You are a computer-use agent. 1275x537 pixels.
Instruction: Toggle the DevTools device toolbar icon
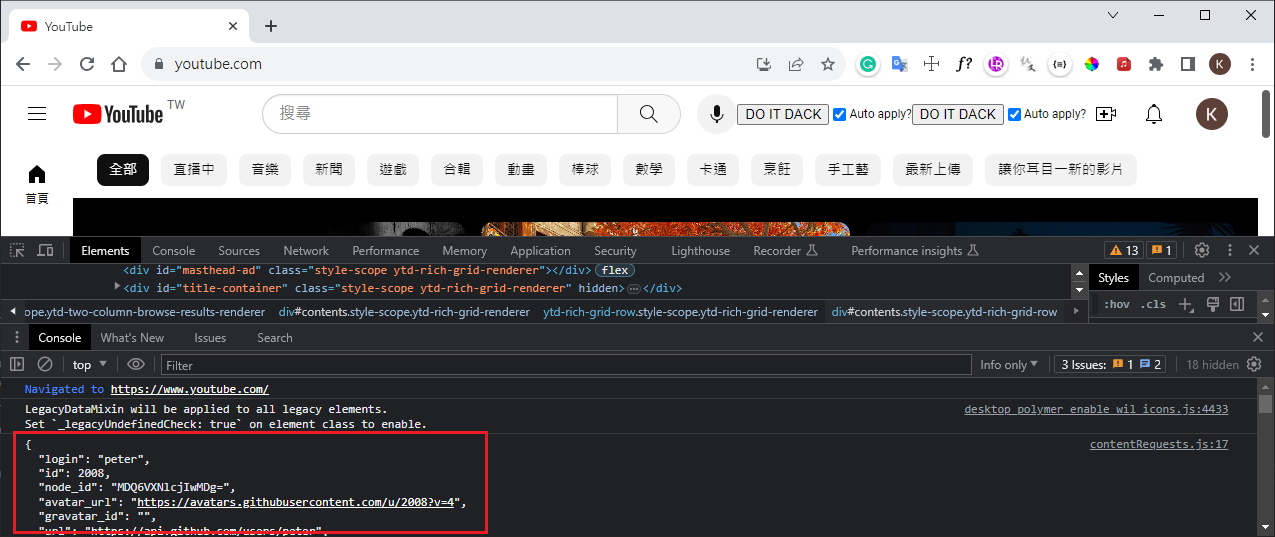(45, 250)
